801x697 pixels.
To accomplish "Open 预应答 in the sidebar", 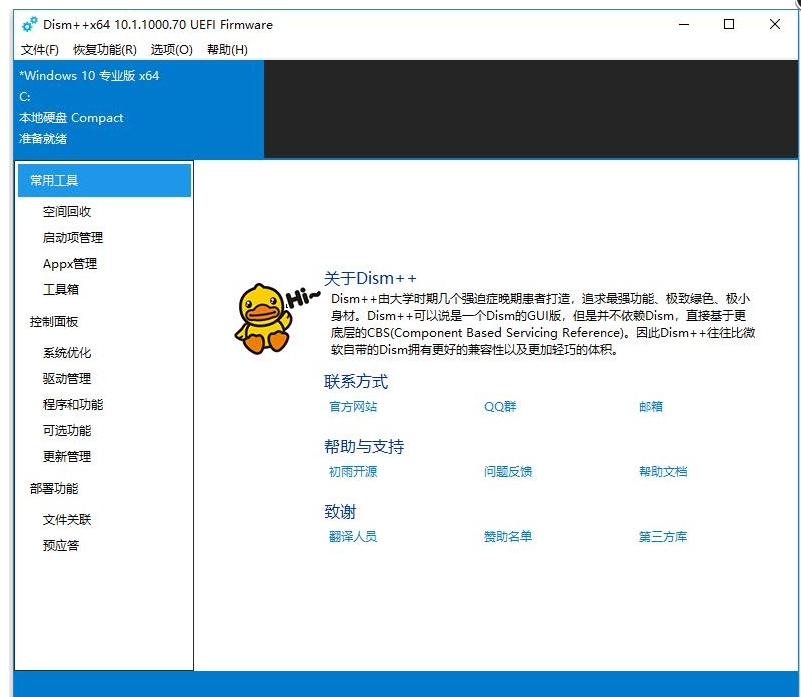I will click(x=61, y=546).
